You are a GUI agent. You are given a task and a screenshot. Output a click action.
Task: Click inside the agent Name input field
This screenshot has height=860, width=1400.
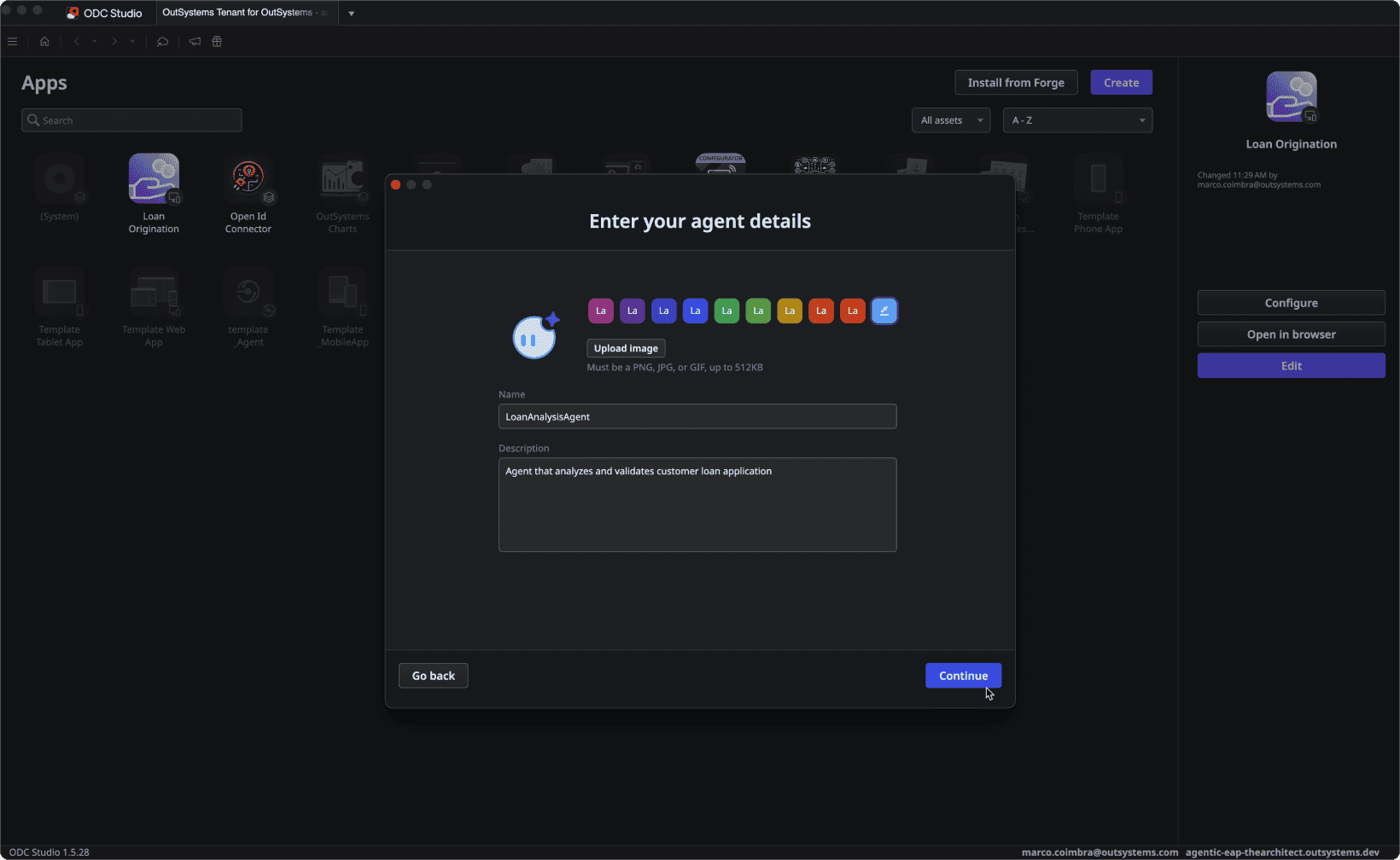697,416
